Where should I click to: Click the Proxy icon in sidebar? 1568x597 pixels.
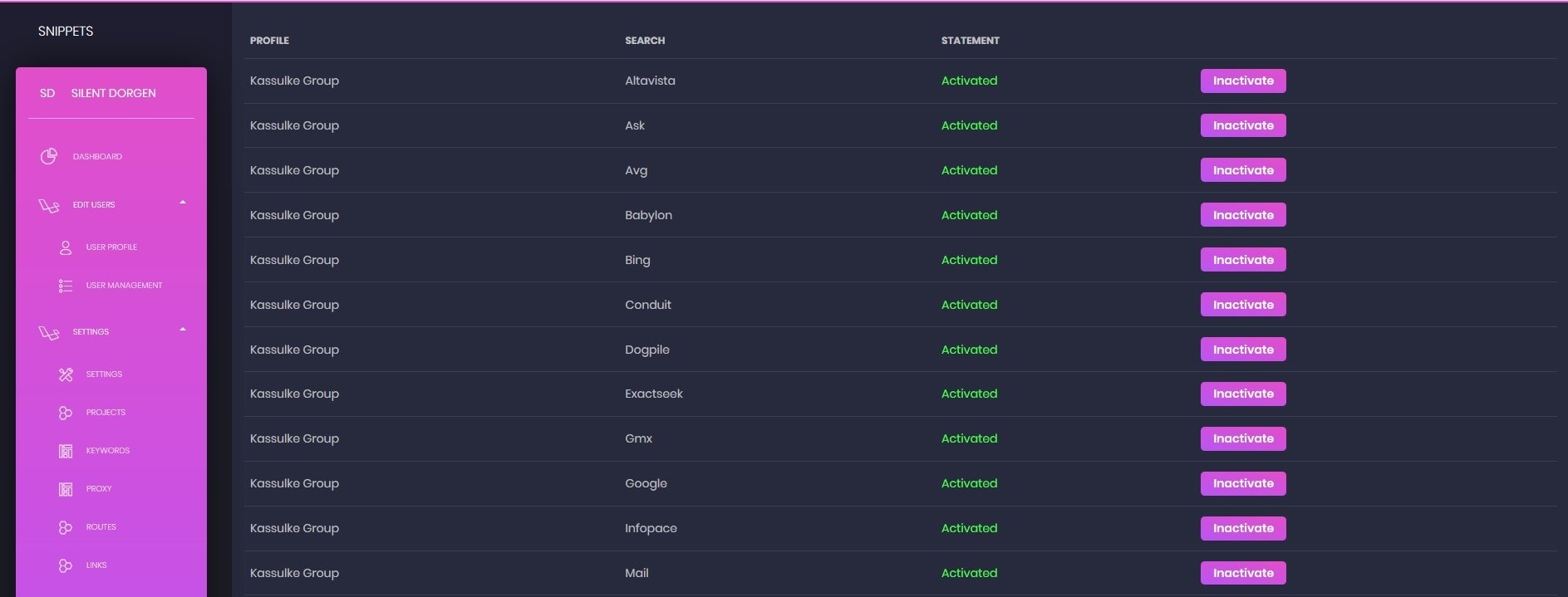[x=66, y=489]
